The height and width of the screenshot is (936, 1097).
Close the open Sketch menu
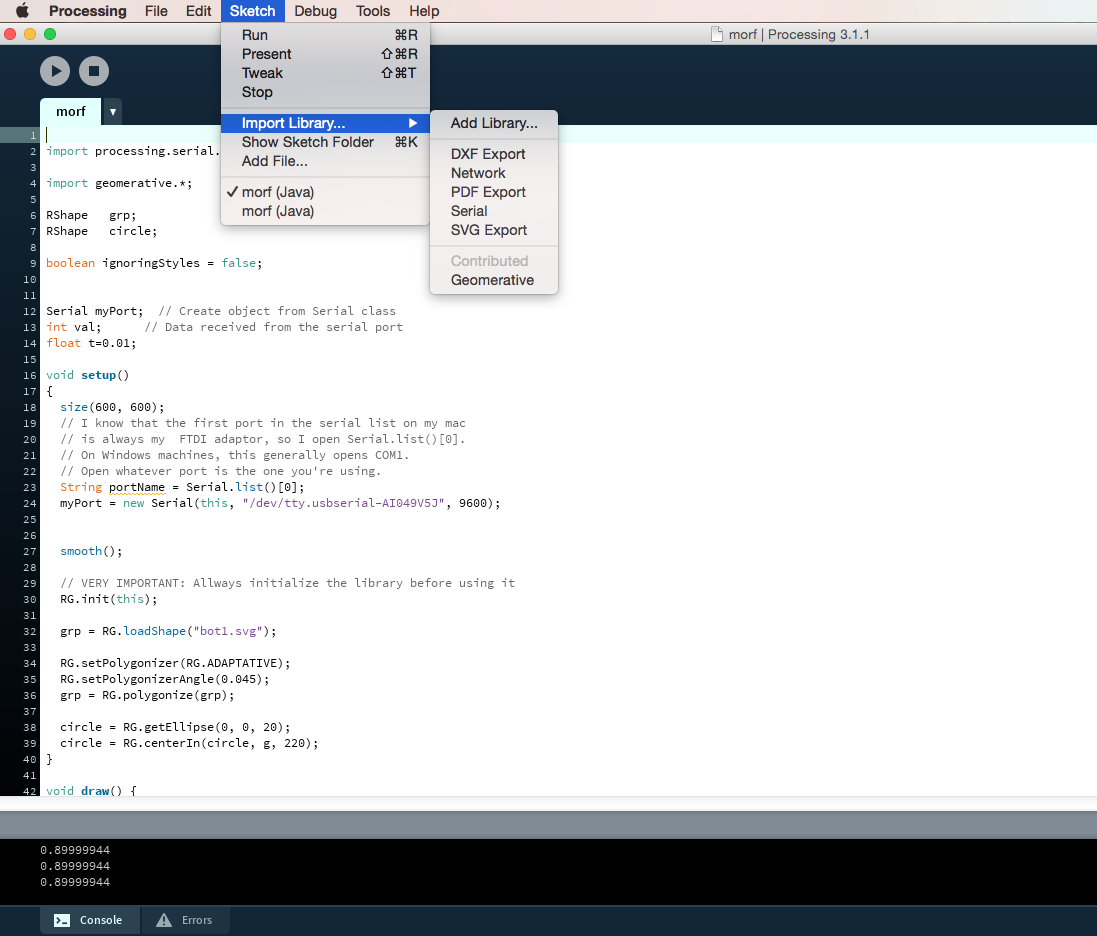[253, 11]
